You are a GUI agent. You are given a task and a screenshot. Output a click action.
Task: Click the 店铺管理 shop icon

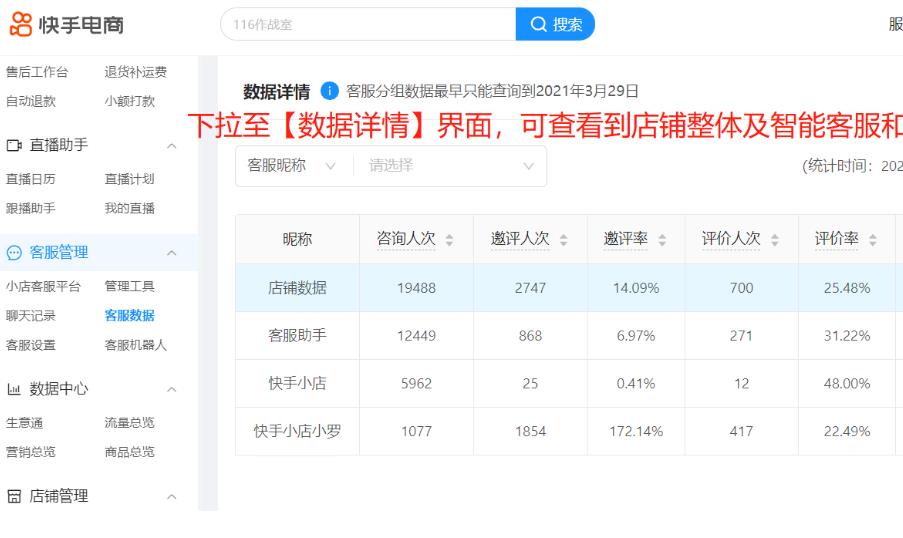coord(14,496)
